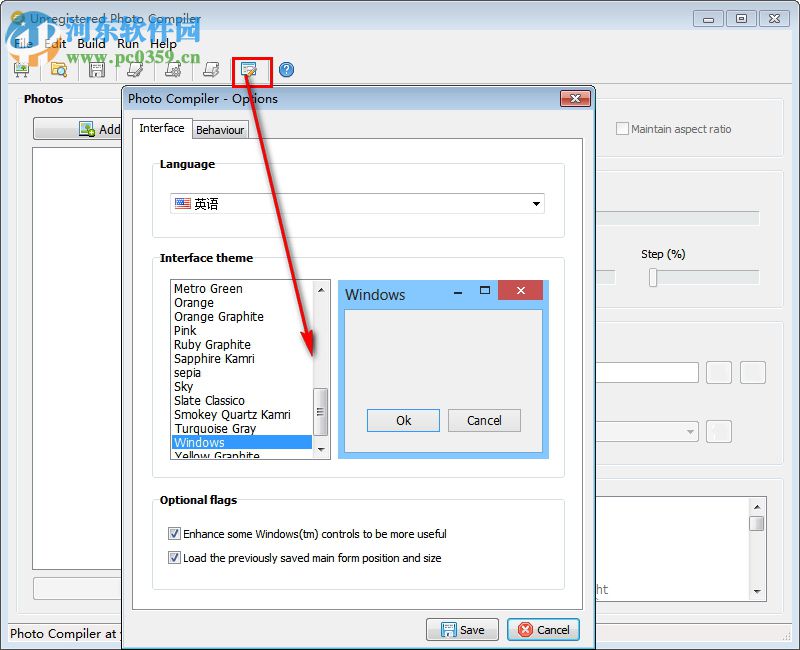The height and width of the screenshot is (650, 800).
Task: Cancel the Options dialog
Action: [x=543, y=630]
